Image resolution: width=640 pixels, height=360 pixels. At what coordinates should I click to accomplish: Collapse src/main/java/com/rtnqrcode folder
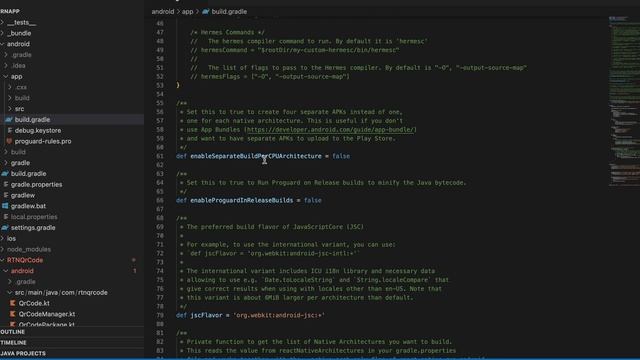point(10,293)
